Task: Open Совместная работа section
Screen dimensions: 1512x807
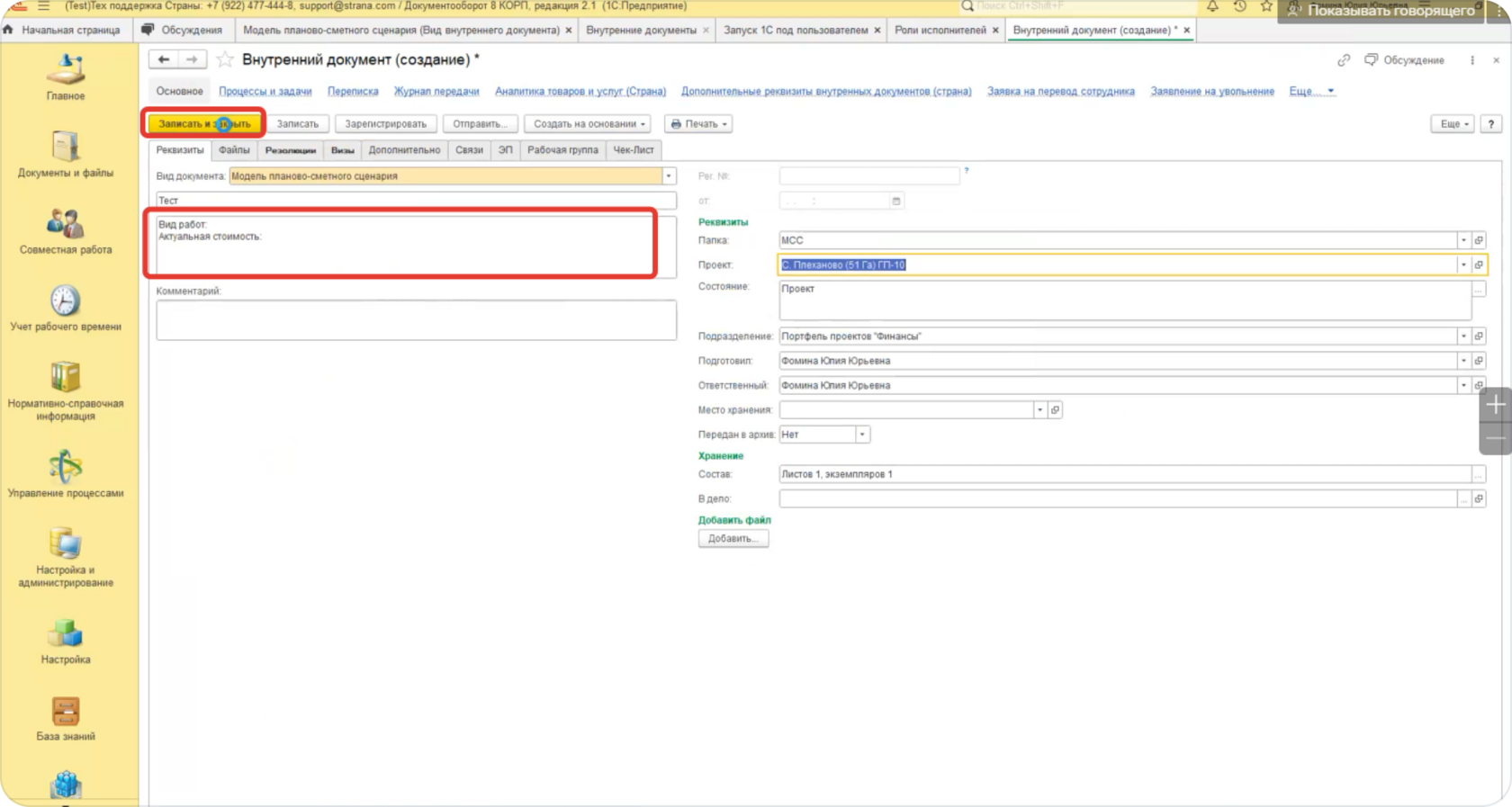Action: (66, 231)
